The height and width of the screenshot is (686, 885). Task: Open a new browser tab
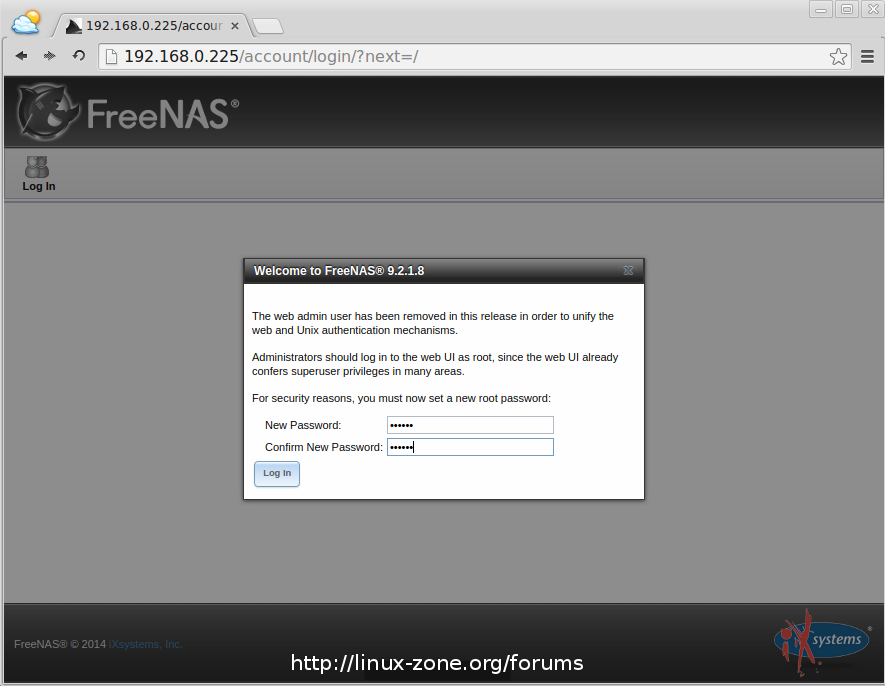(x=268, y=26)
